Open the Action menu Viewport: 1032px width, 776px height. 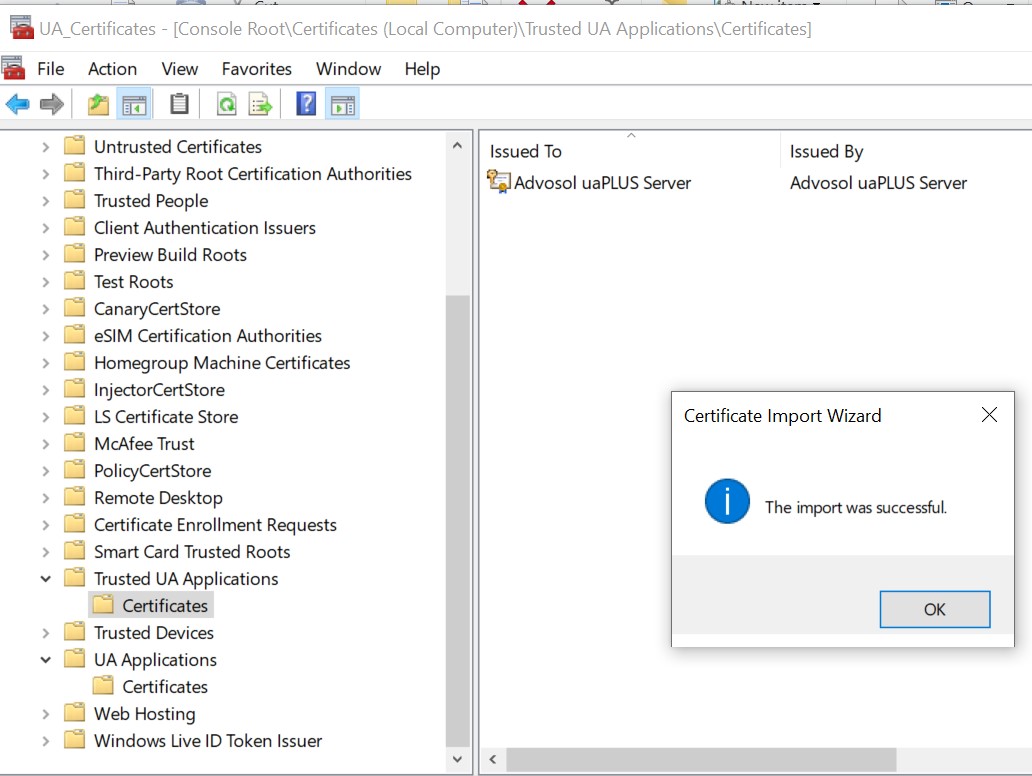coord(112,69)
